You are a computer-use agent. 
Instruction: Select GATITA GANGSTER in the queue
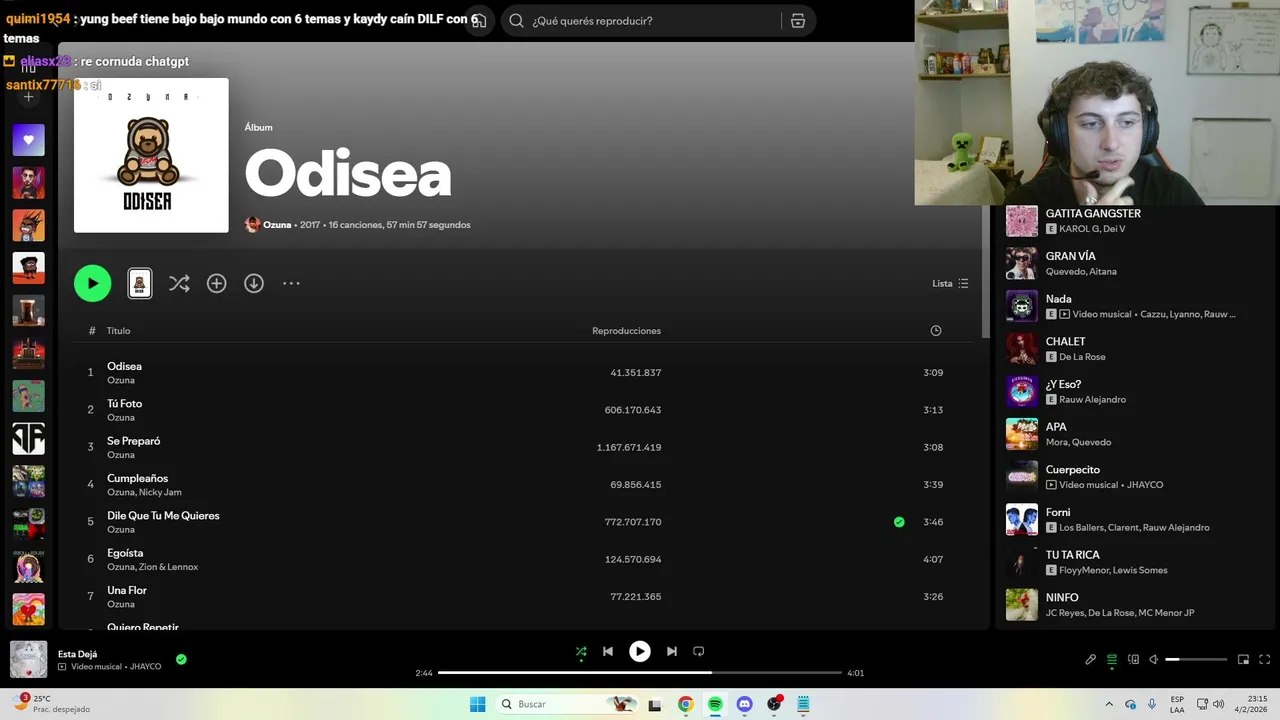coord(1135,221)
